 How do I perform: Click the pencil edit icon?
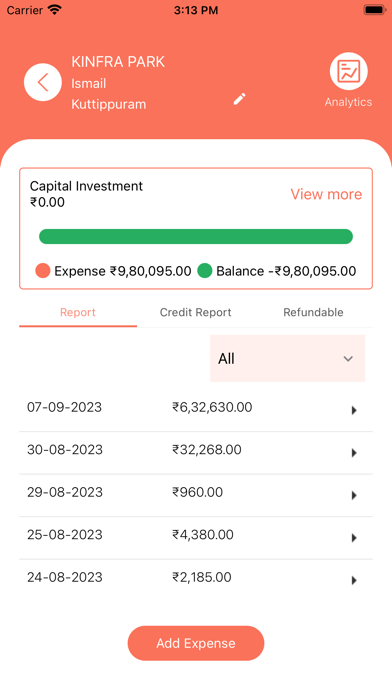click(240, 99)
